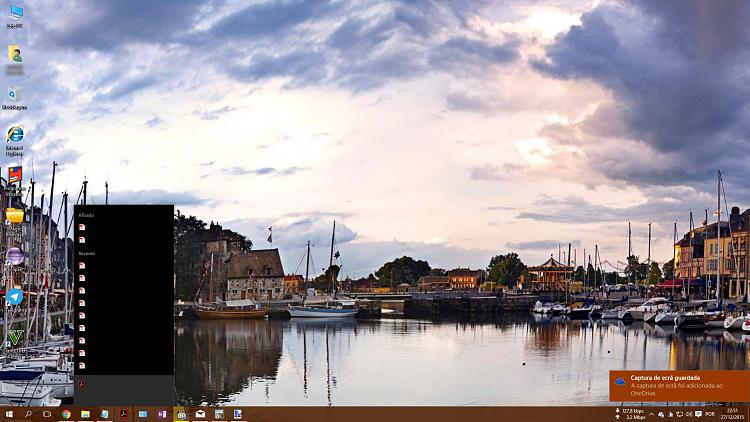Show hidden tray icons chevron

(x=651, y=414)
